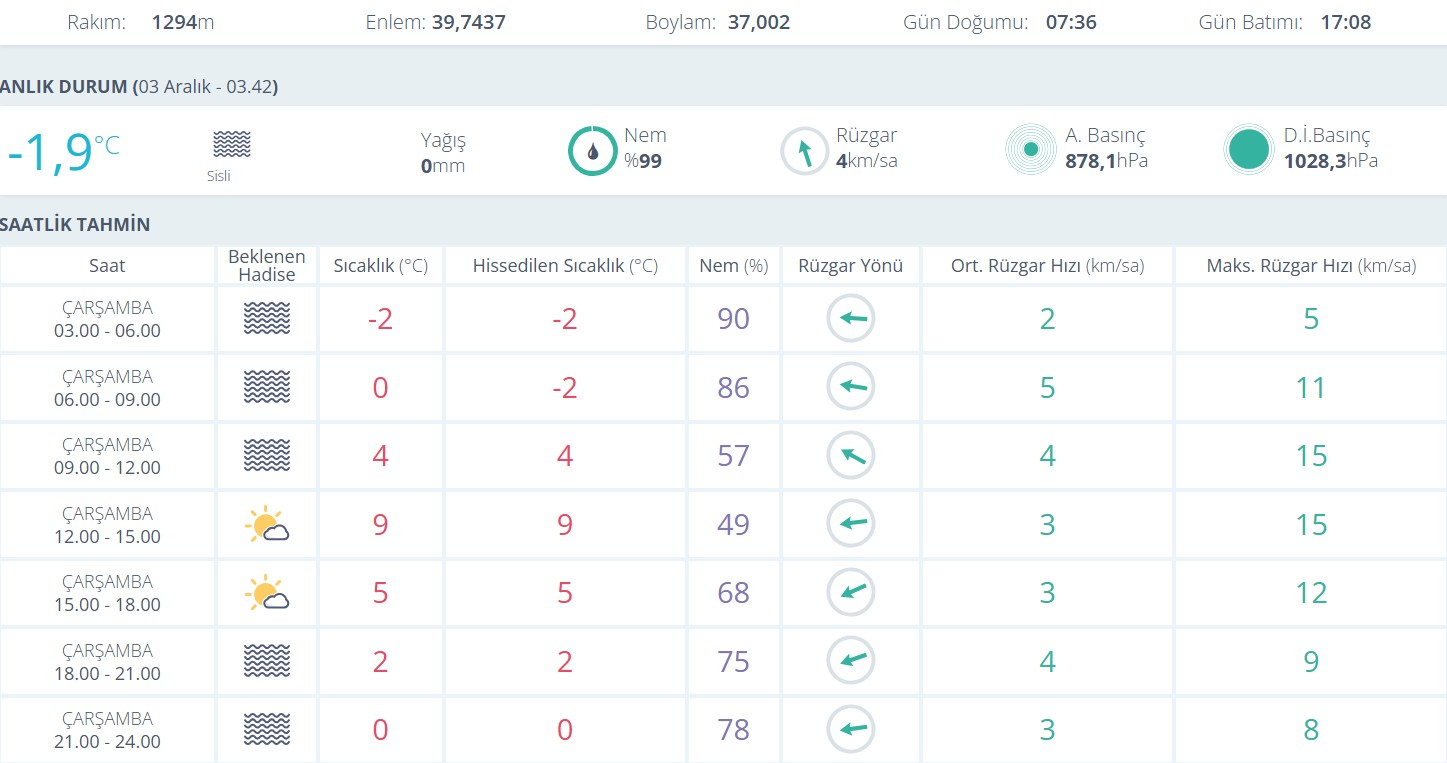Viewport: 1447px width, 763px height.
Task: Click the current wind direction compass icon
Action: 804,151
